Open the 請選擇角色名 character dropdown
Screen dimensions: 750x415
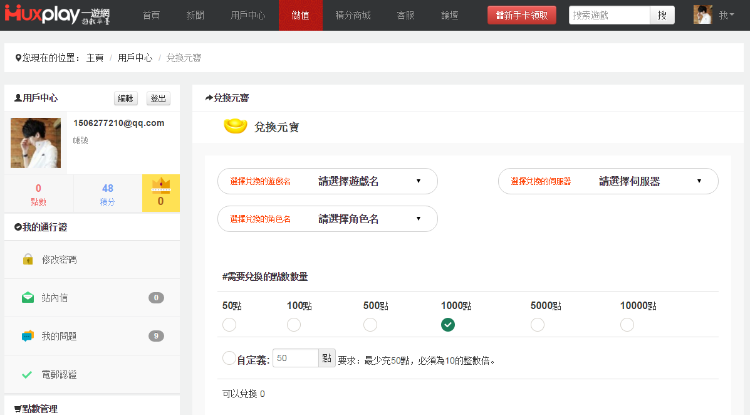328,219
